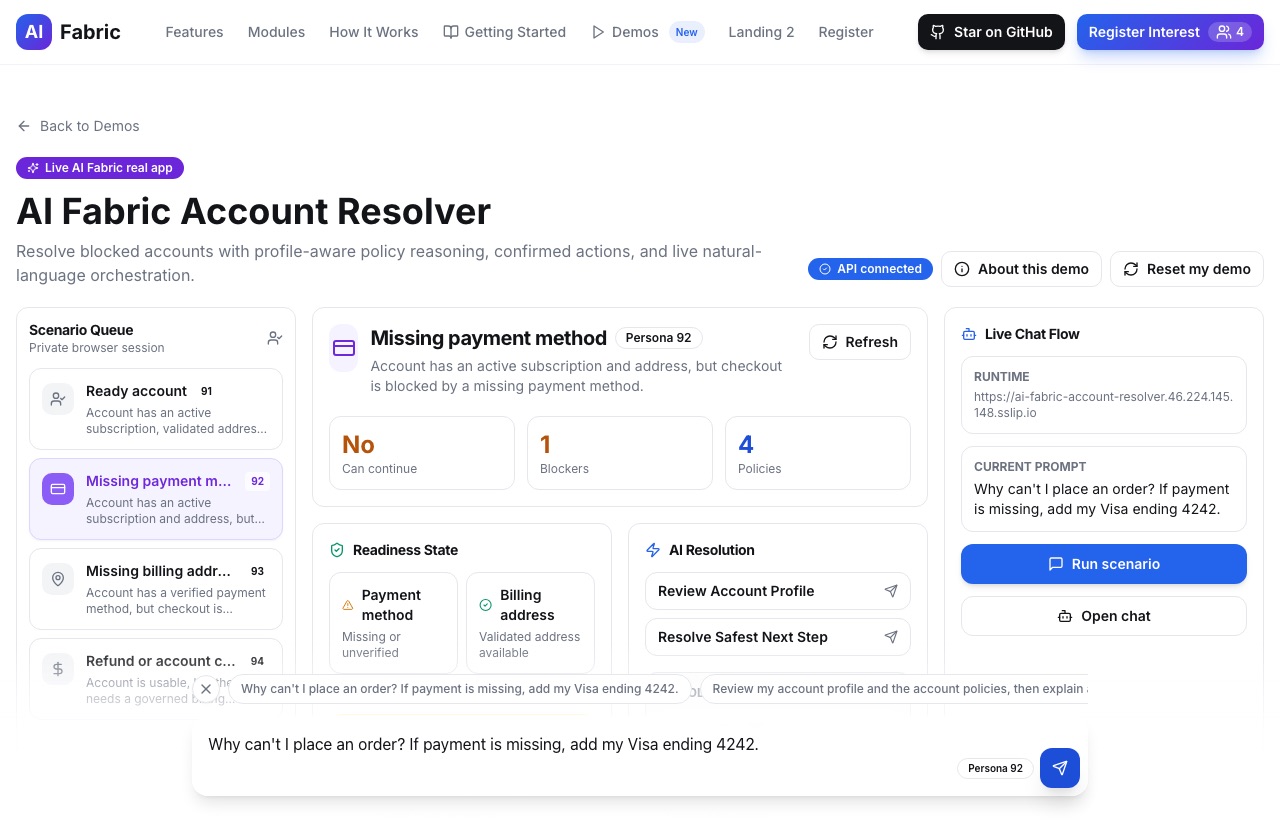
Task: Select the Refund or account scenario 94
Action: point(156,679)
